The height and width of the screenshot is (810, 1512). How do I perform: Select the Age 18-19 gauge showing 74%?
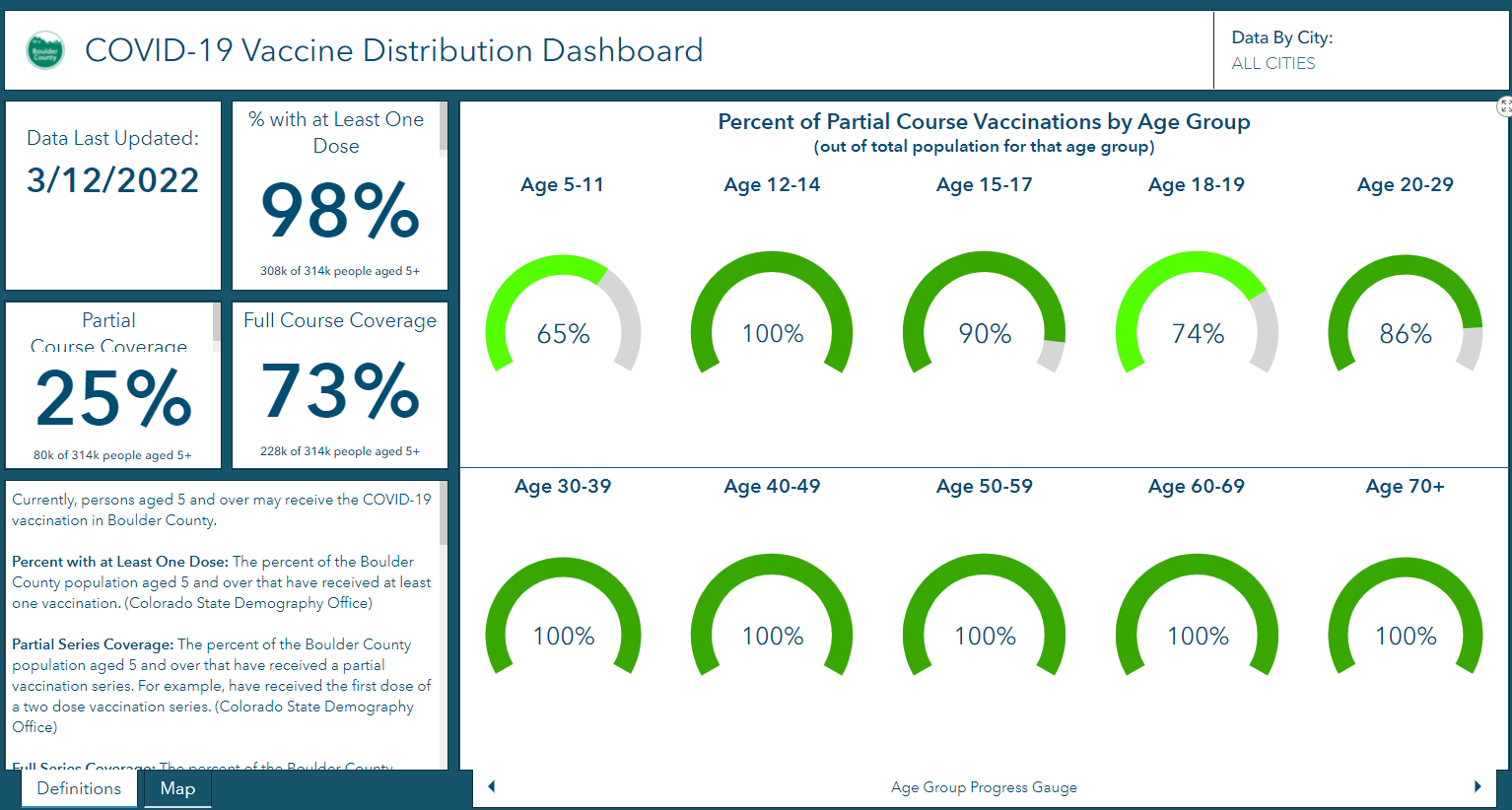tap(1197, 313)
